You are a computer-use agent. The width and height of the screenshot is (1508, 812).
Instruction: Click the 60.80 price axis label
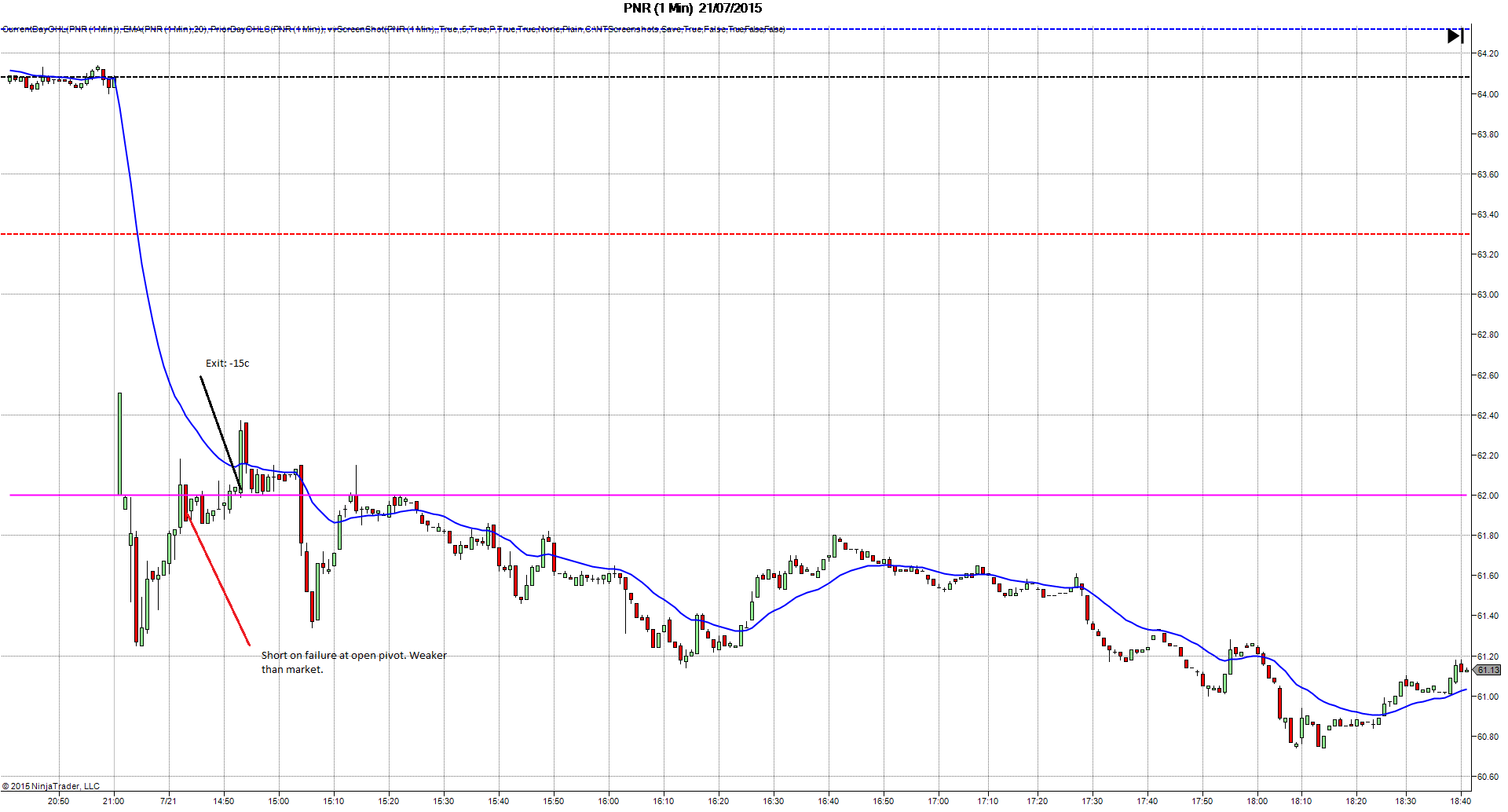(x=1488, y=737)
